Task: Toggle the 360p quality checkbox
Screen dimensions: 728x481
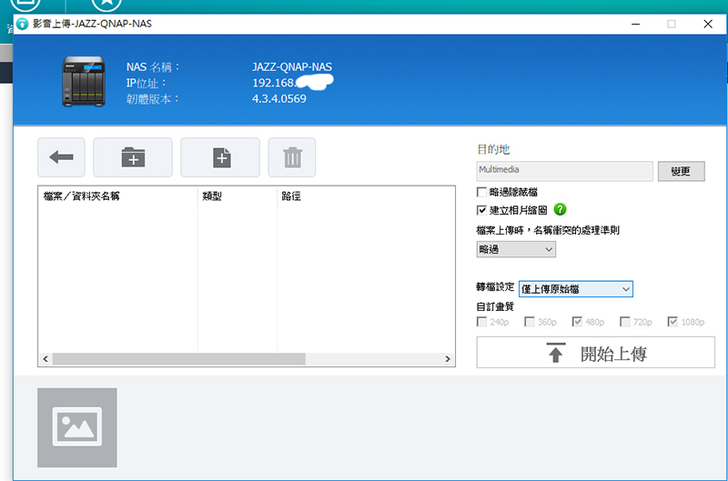Action: click(529, 322)
